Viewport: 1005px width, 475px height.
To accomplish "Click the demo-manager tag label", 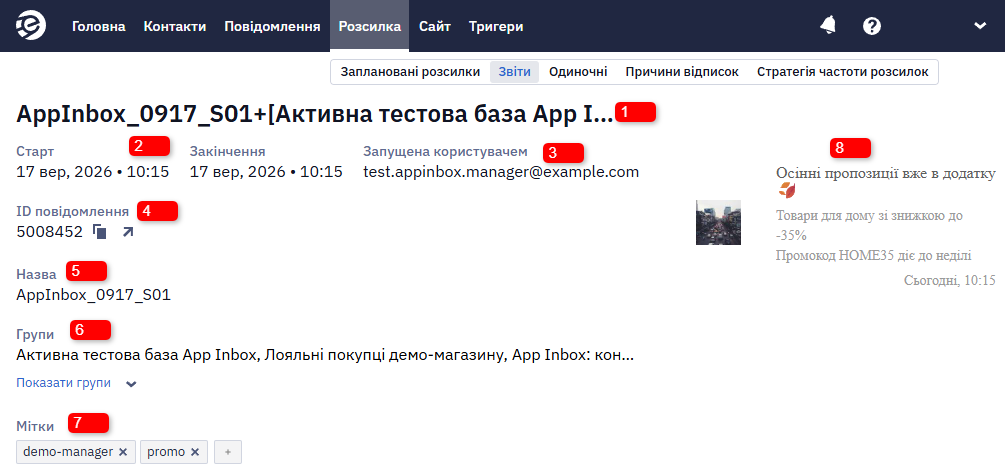I will (68, 452).
